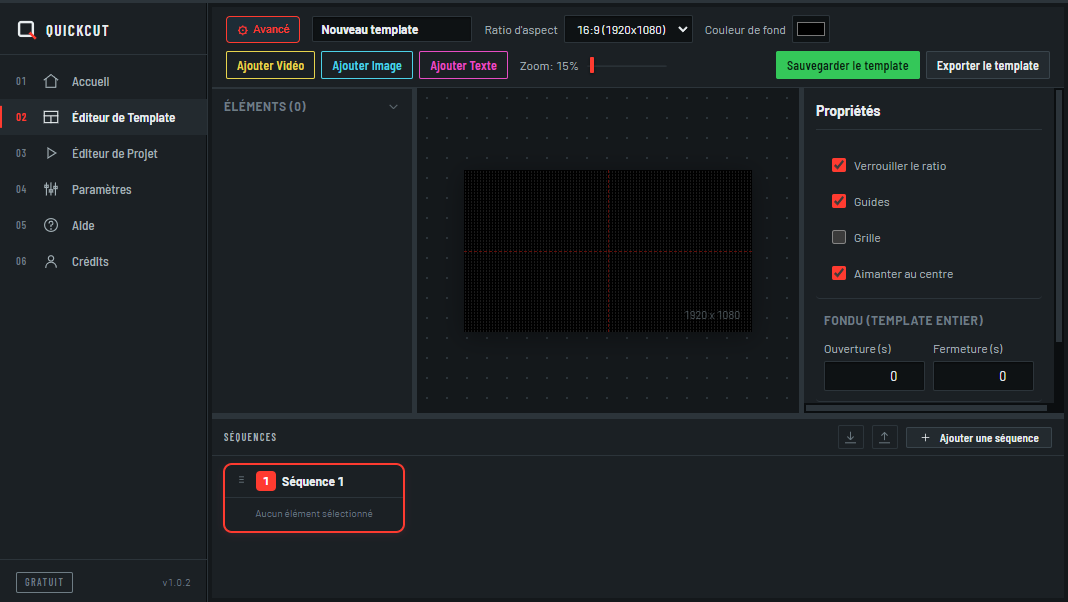
Task: Click Sauvegarder le template
Action: pos(847,65)
